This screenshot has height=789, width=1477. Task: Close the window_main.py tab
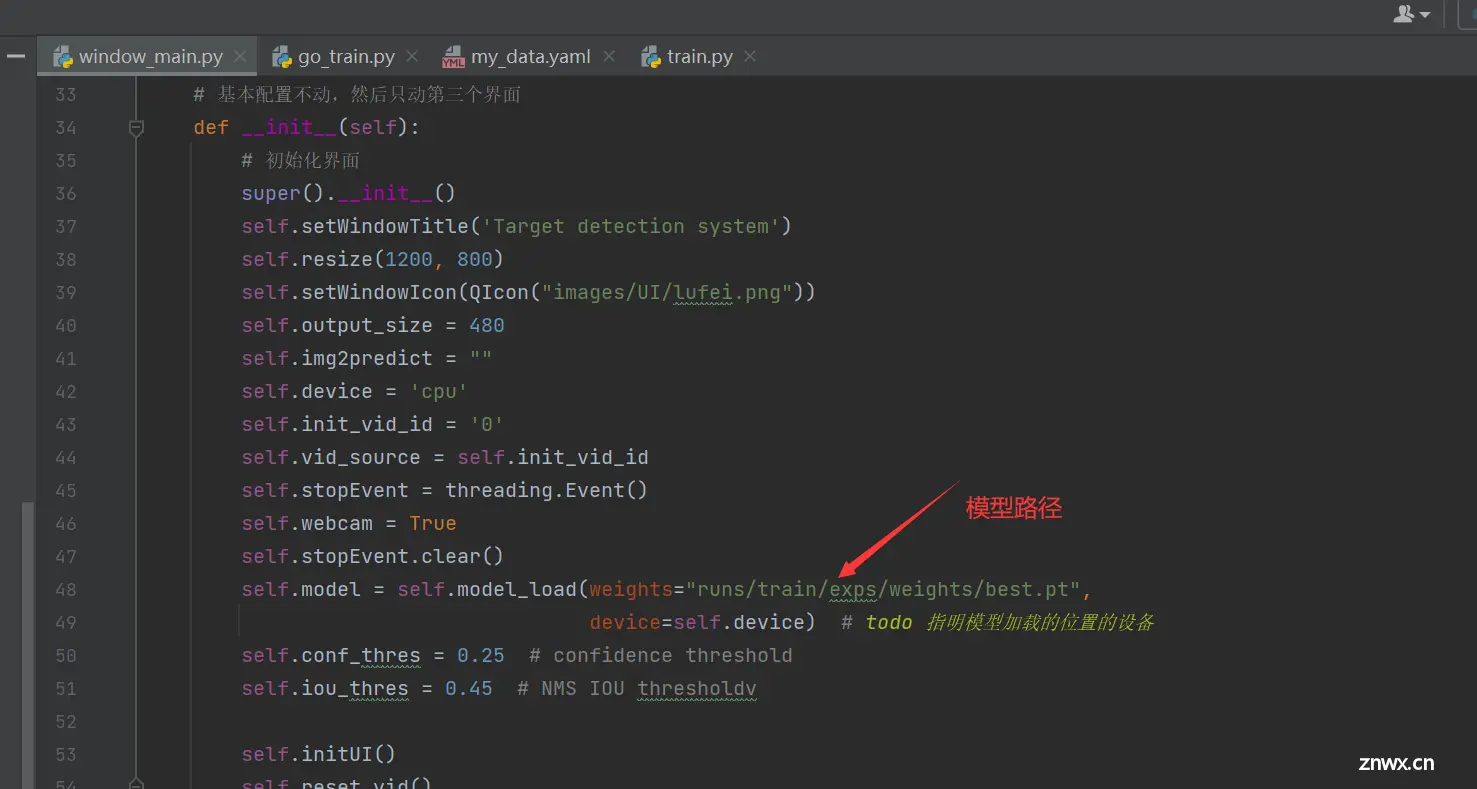pyautogui.click(x=240, y=56)
